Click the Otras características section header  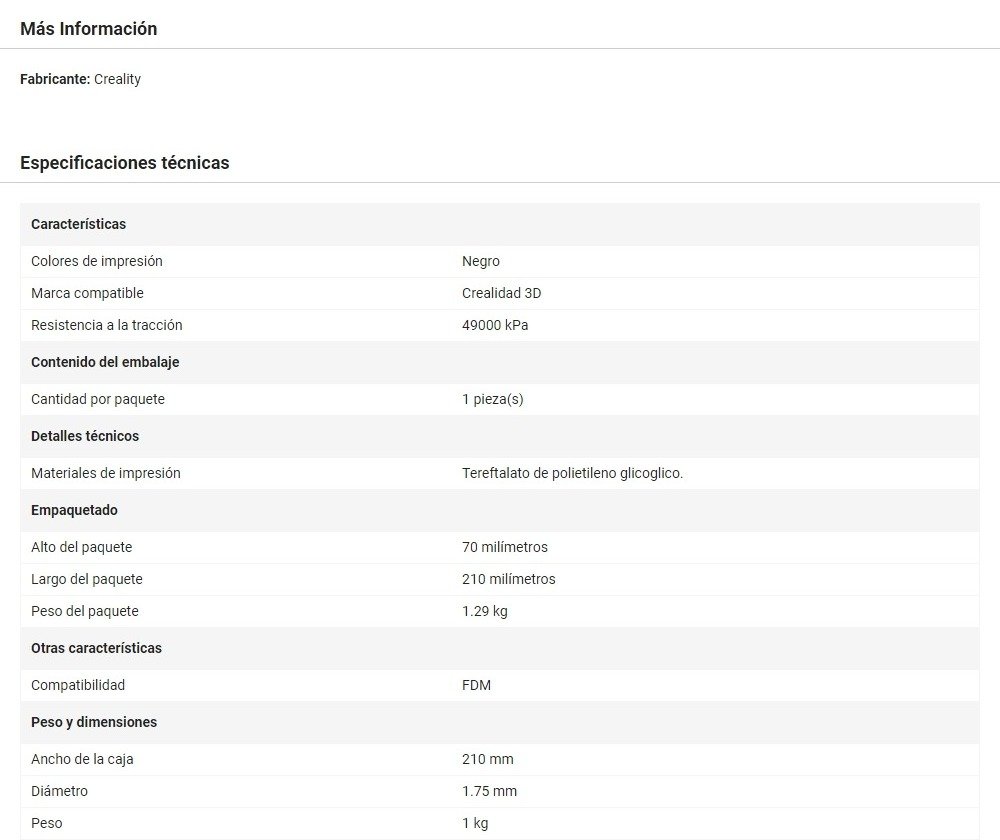coord(95,648)
